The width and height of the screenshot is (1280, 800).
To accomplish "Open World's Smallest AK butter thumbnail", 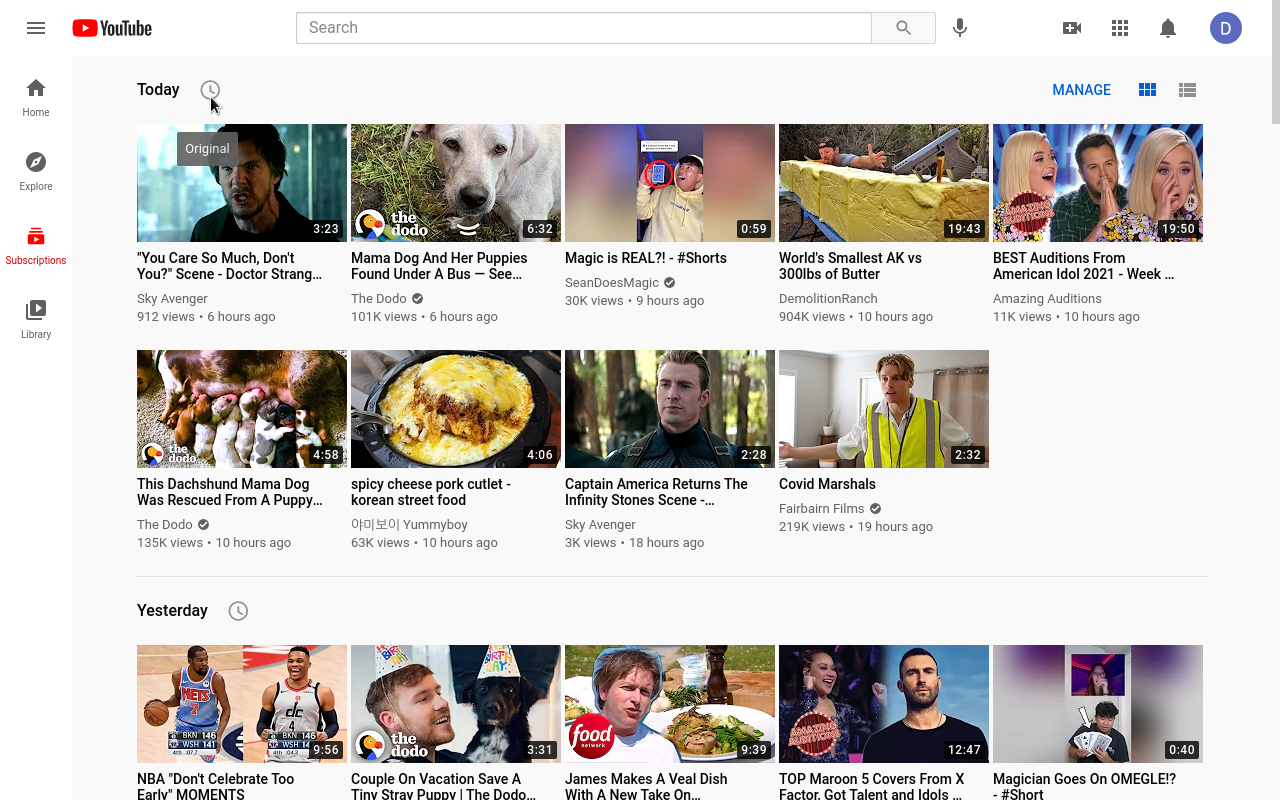I will click(x=884, y=183).
